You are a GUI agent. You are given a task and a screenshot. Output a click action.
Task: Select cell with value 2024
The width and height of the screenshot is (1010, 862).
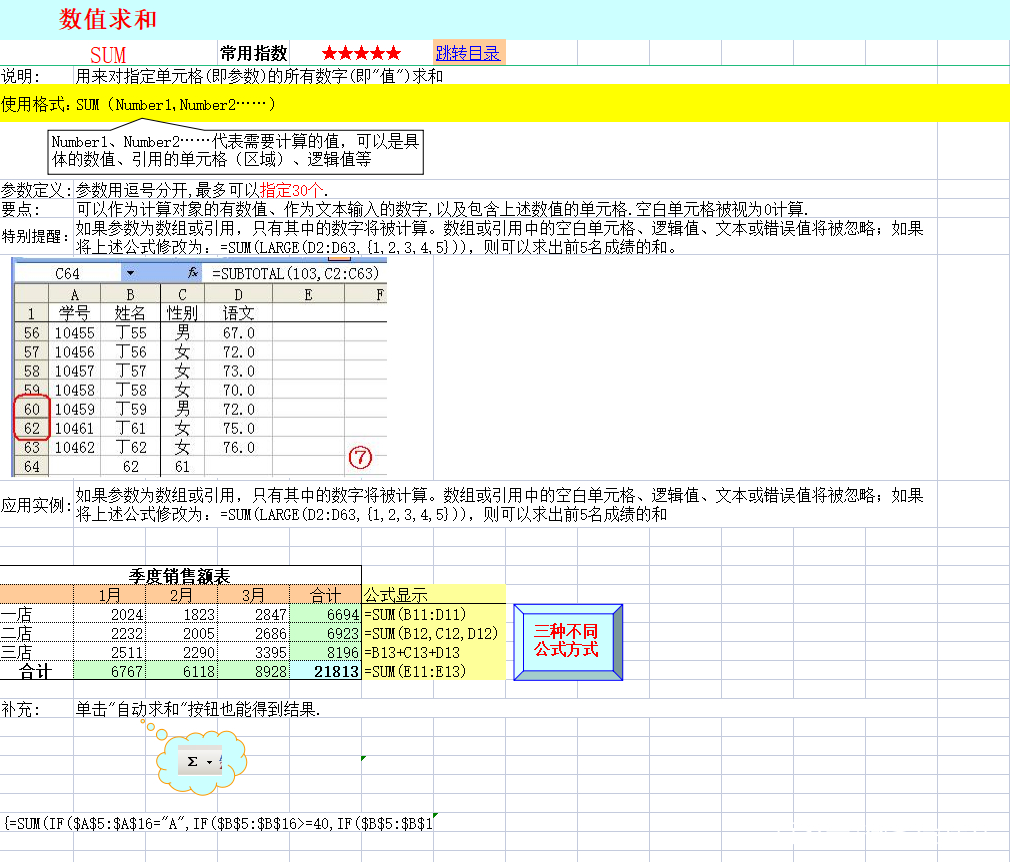(110, 614)
